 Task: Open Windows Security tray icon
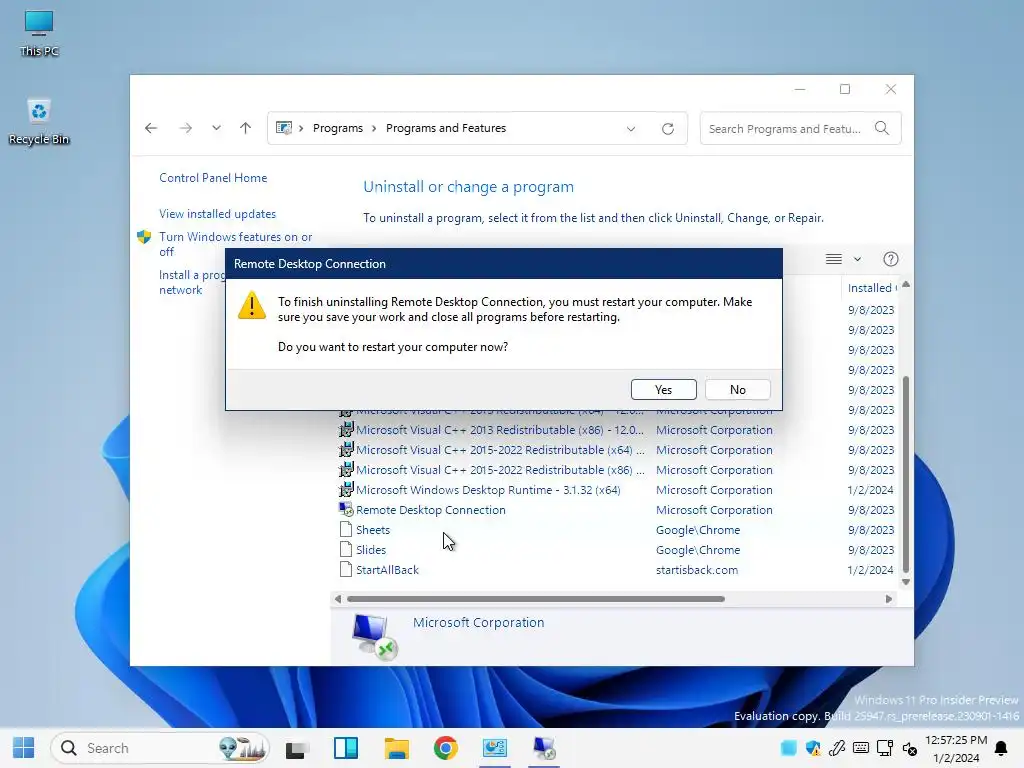click(x=813, y=748)
